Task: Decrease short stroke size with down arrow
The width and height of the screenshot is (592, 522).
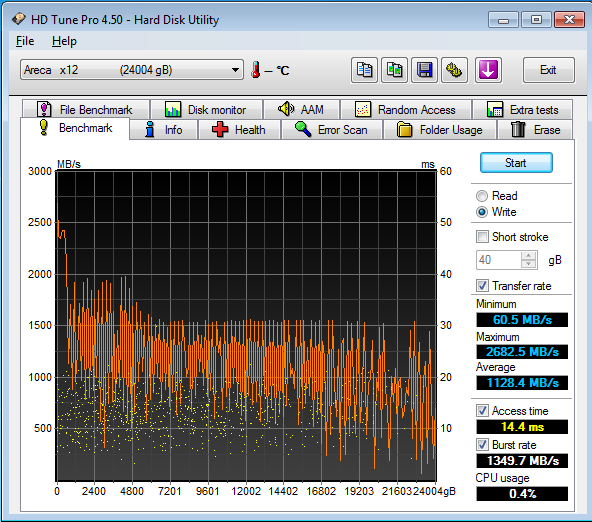Action: coord(529,264)
